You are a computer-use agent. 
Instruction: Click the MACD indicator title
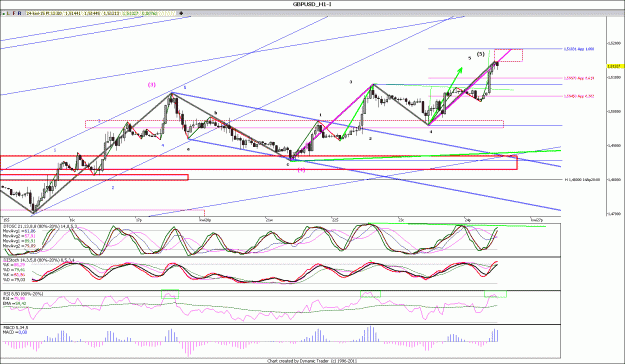tap(16, 328)
